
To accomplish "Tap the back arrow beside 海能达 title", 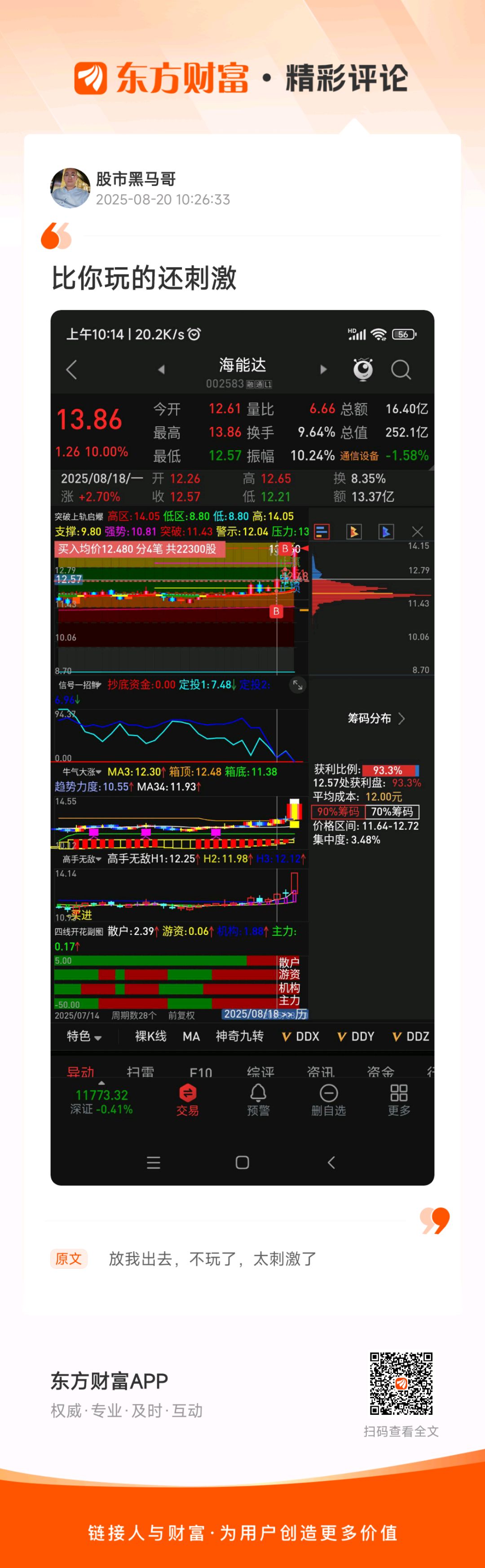I will 71,369.
